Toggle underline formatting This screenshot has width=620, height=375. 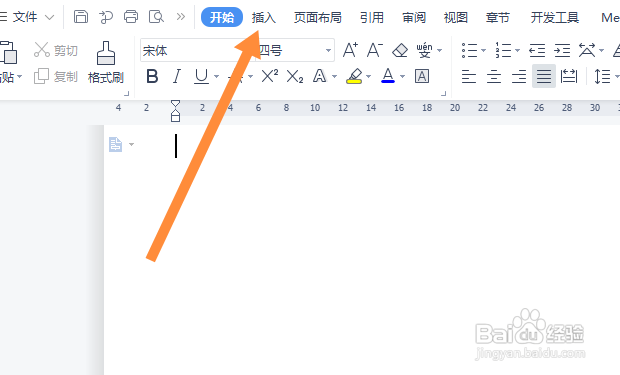[x=201, y=76]
